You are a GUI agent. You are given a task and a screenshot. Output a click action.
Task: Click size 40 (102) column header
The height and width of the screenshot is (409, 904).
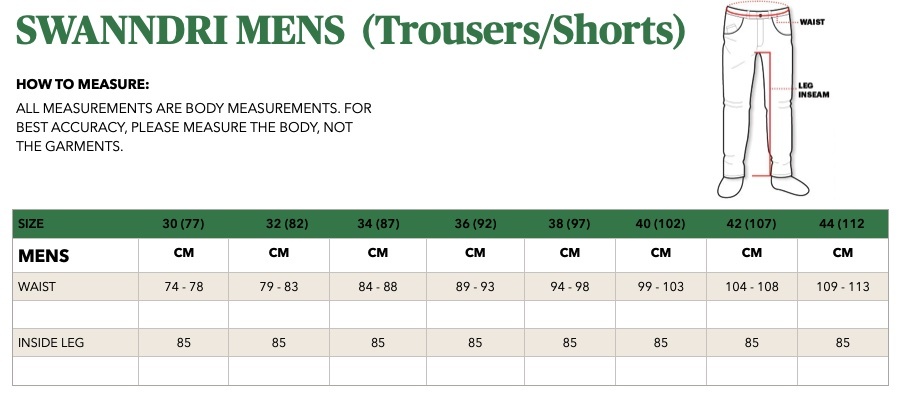click(x=660, y=224)
